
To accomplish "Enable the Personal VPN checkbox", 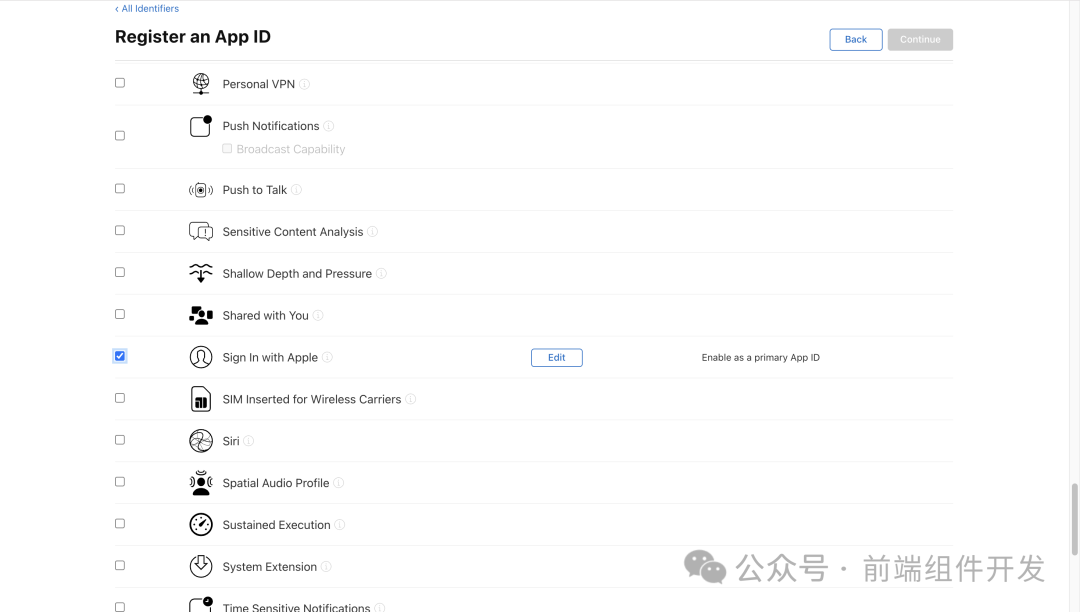I will coord(120,83).
